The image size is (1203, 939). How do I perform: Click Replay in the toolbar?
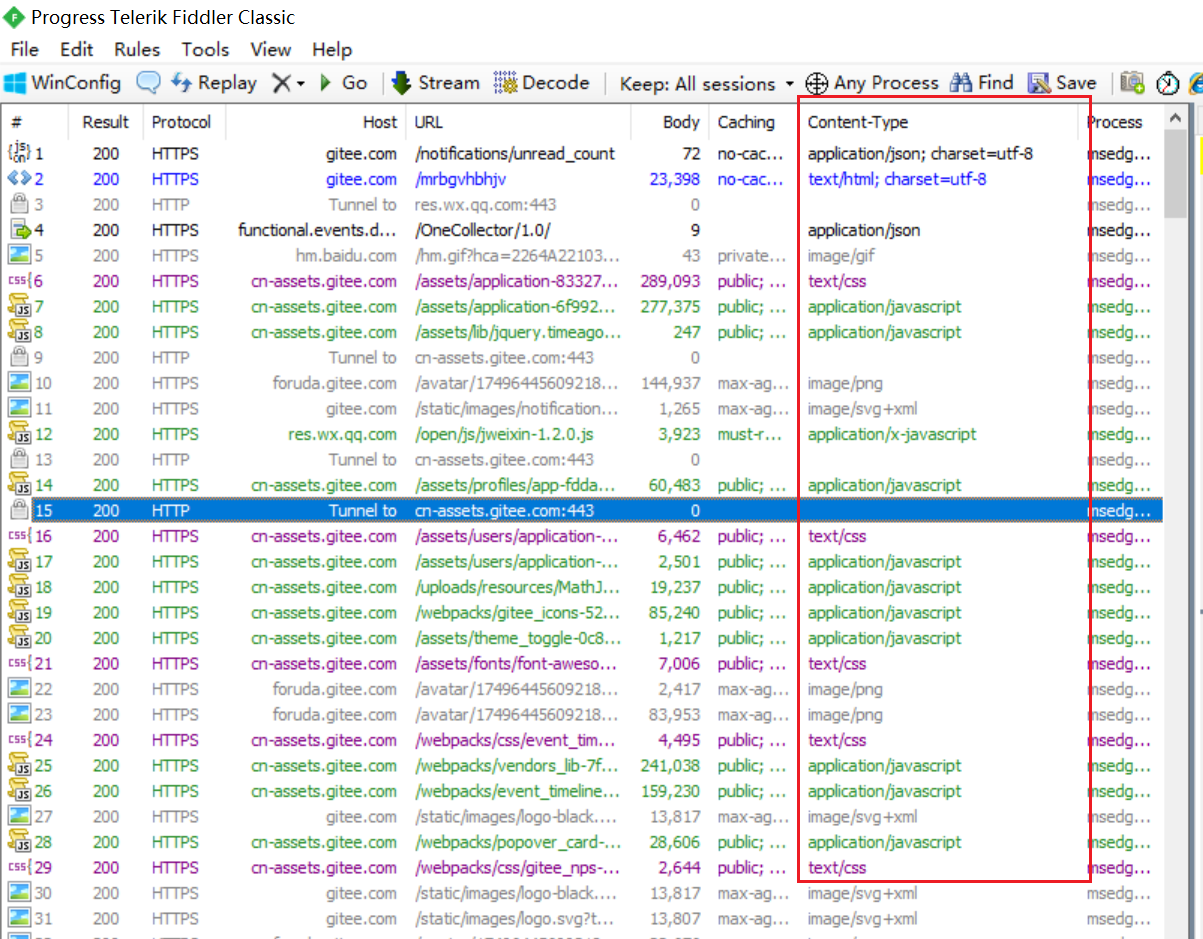pyautogui.click(x=214, y=83)
